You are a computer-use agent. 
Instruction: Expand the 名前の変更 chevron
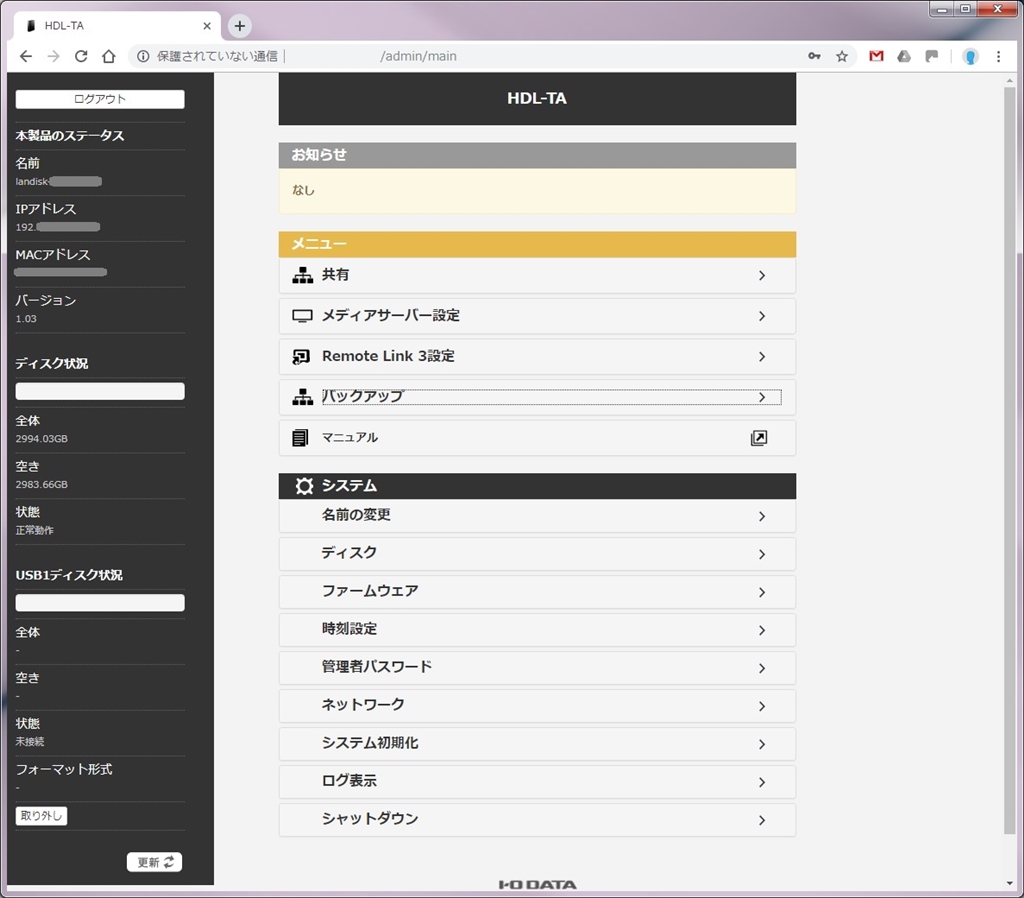pos(762,517)
